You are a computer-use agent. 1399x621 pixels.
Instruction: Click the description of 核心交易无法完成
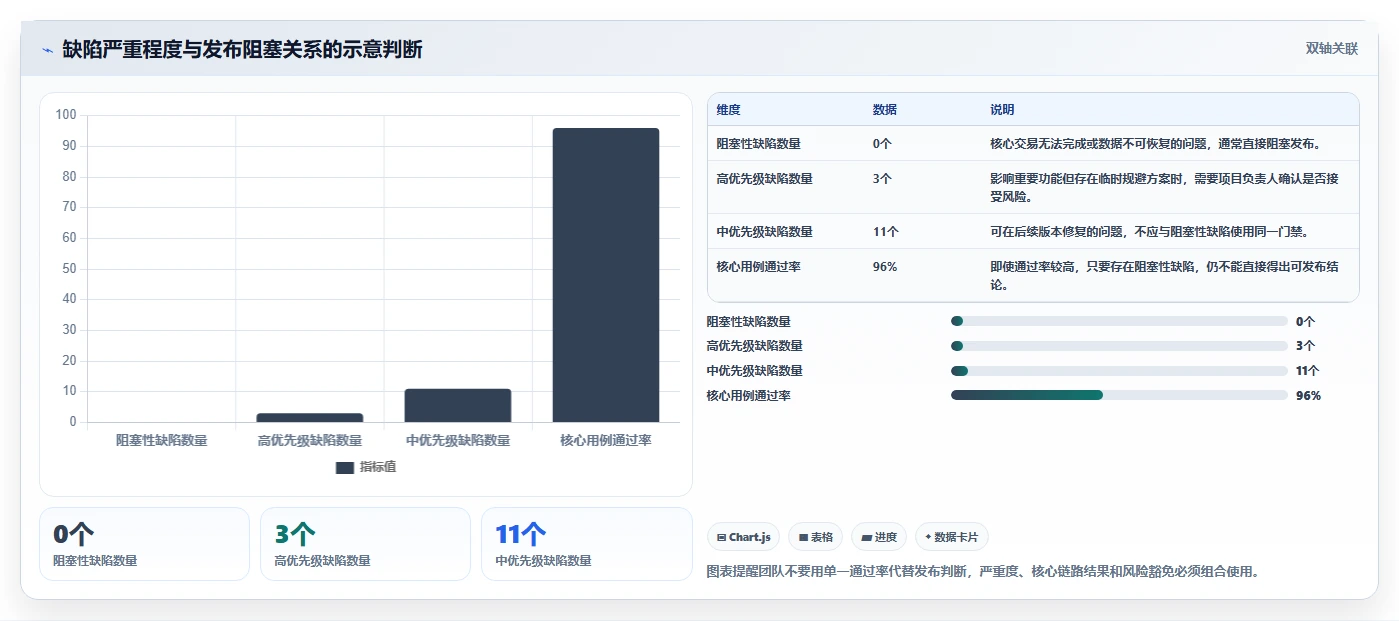(x=1156, y=144)
